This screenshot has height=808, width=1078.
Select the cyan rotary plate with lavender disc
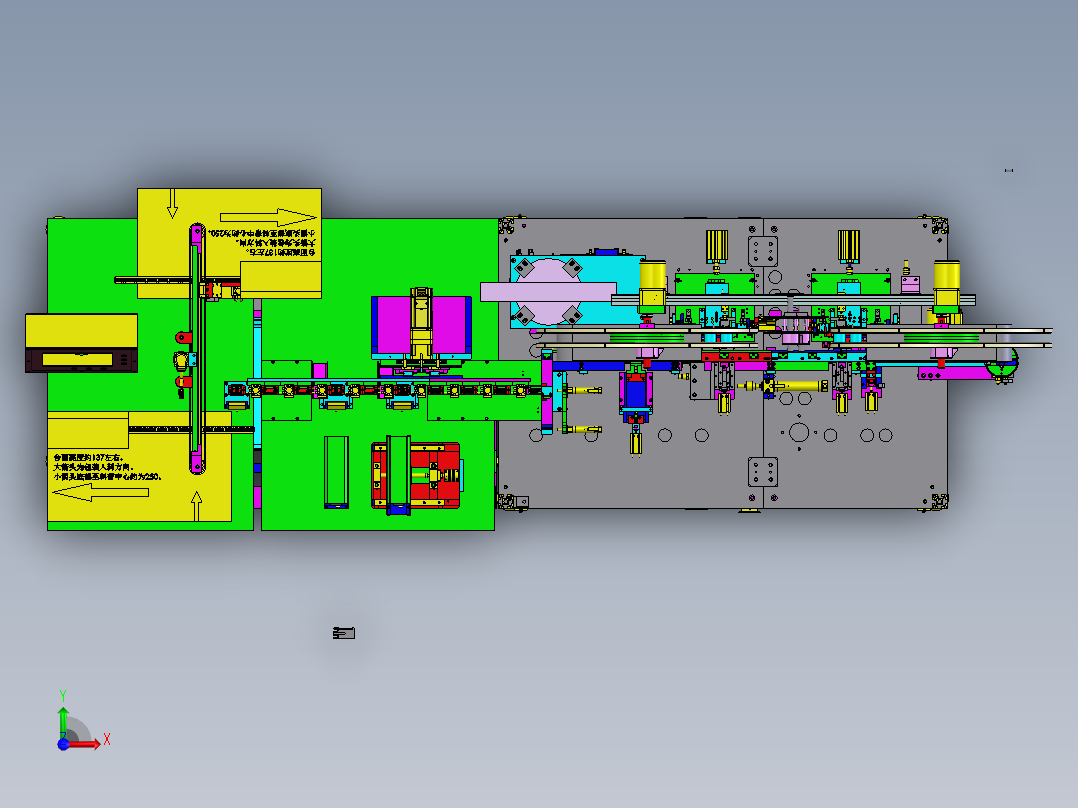point(576,292)
